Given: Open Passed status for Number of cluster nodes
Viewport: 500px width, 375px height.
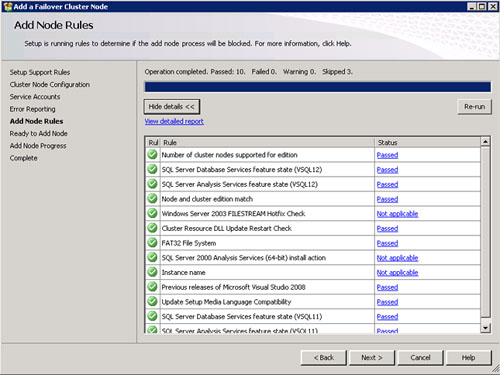Looking at the screenshot, I should point(387,155).
